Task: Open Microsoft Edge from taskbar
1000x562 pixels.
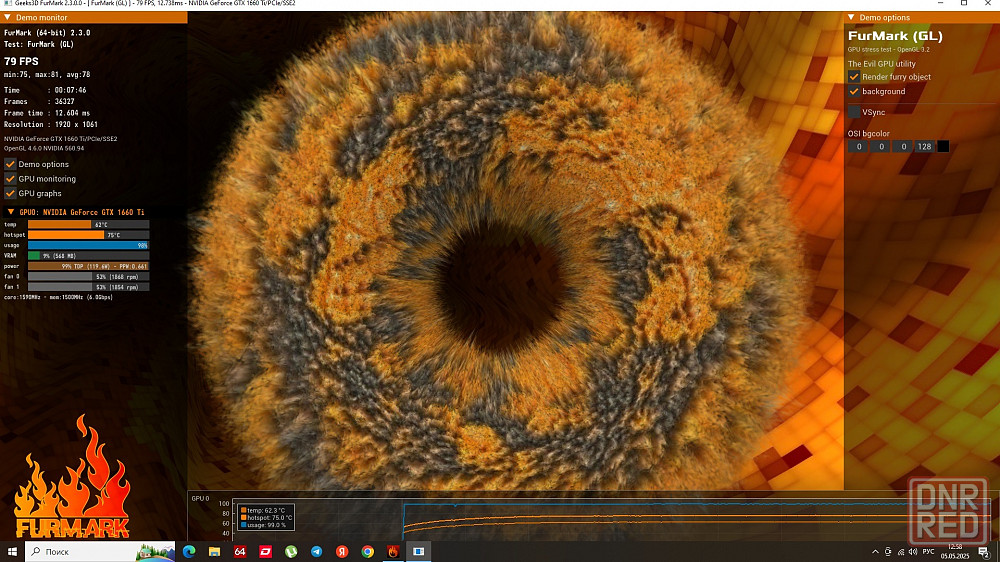Action: pyautogui.click(x=189, y=551)
